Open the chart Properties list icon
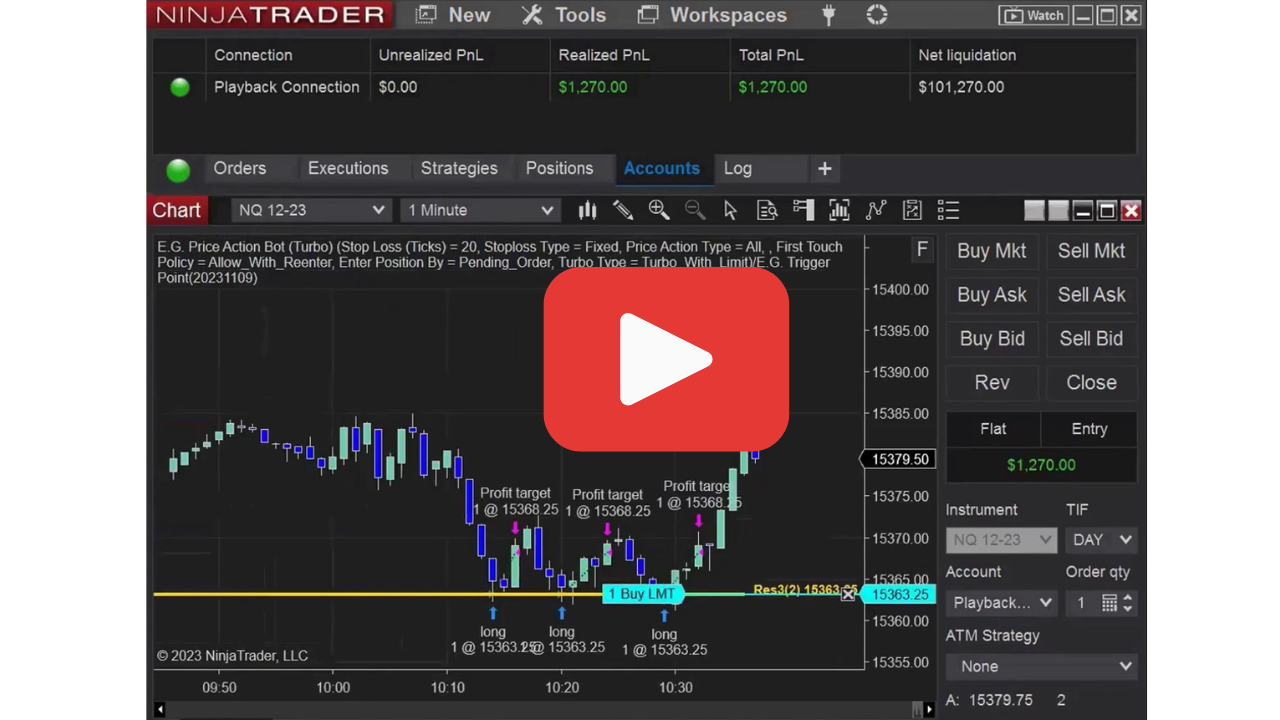The height and width of the screenshot is (720, 1280). pos(948,210)
